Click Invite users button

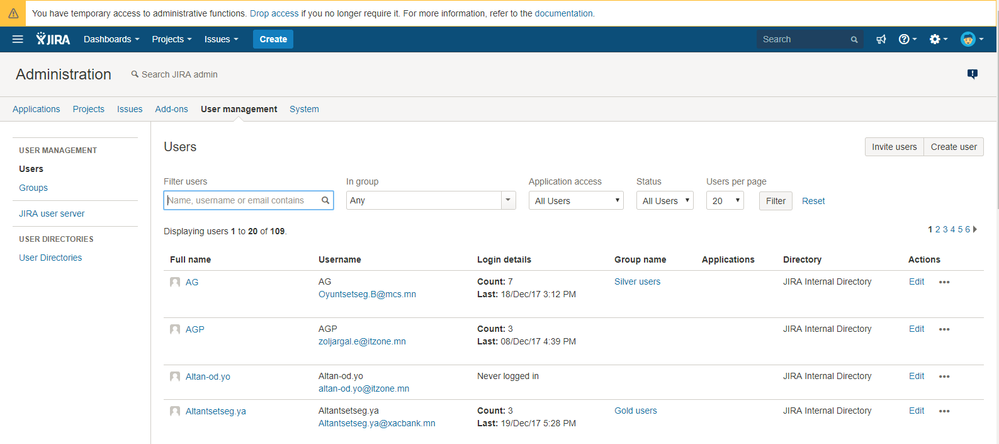click(894, 147)
